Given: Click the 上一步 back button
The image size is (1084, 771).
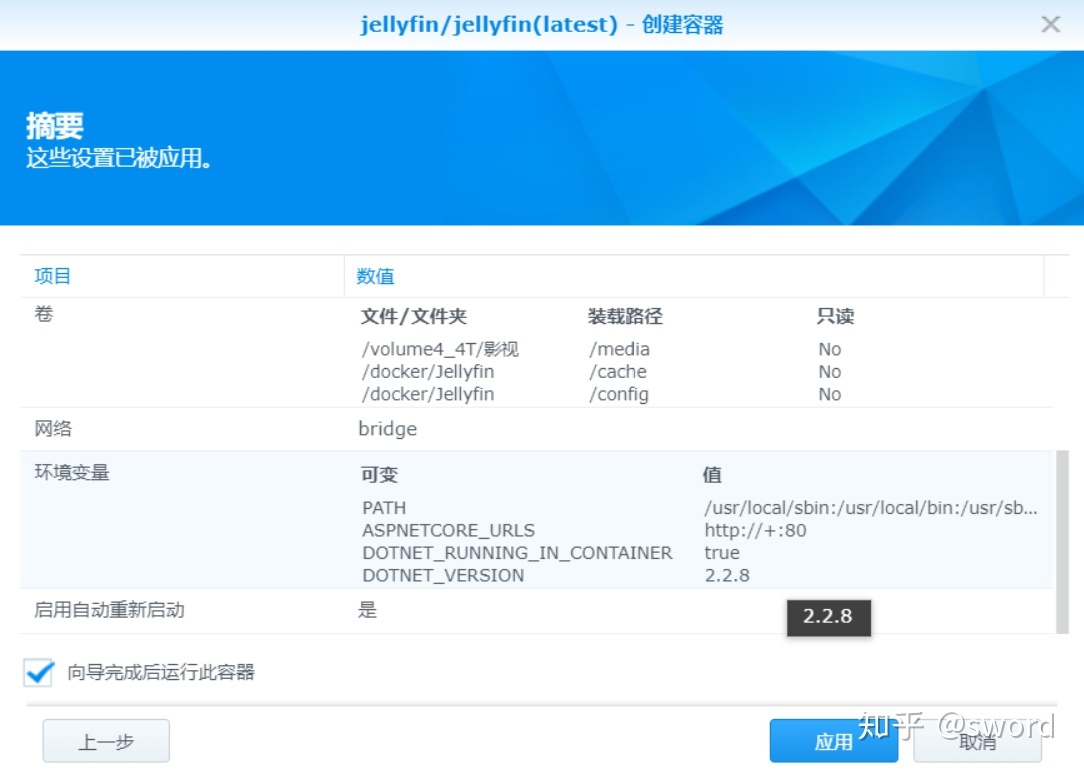Looking at the screenshot, I should 106,741.
